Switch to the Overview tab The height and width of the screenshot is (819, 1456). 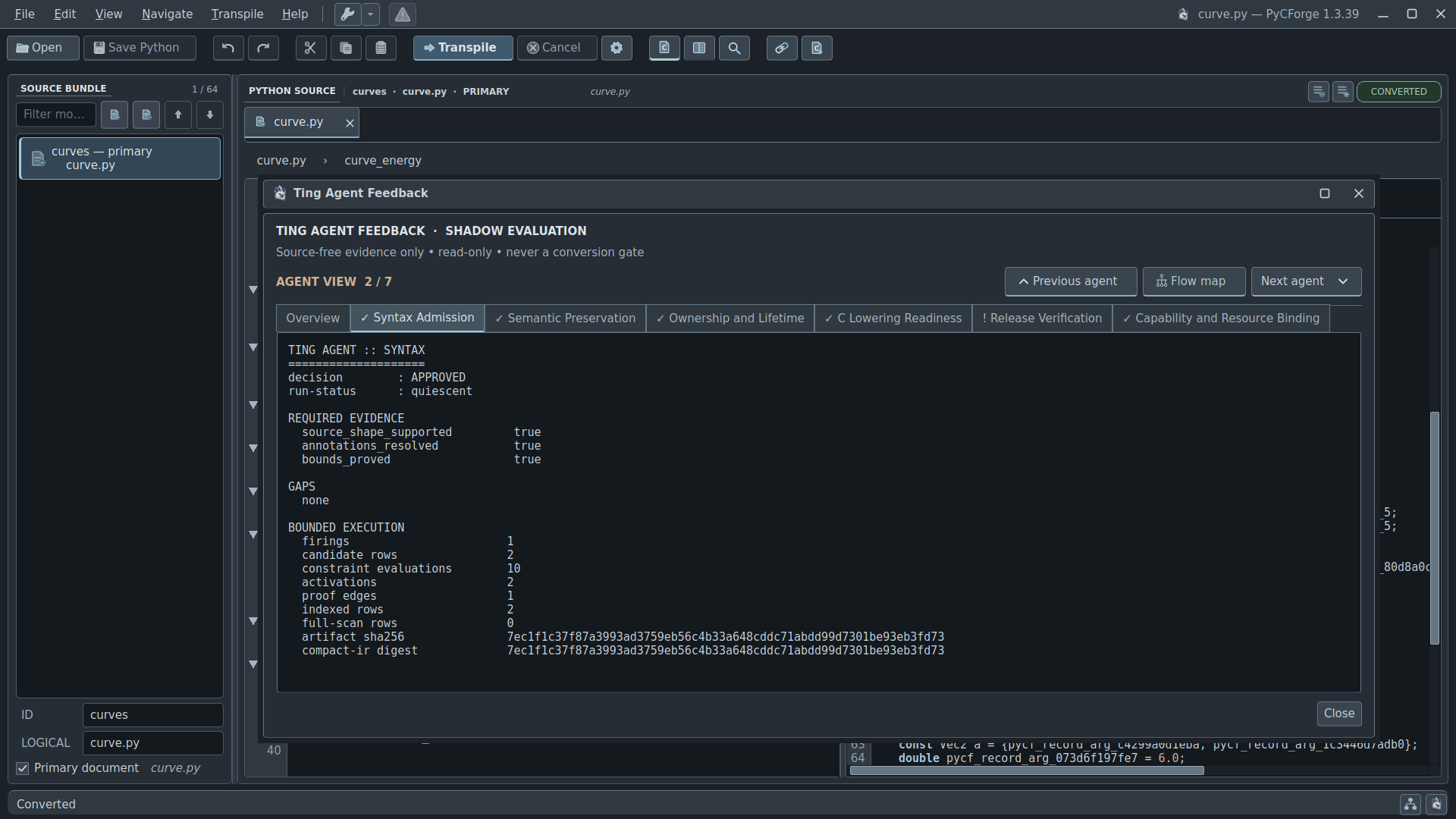313,318
